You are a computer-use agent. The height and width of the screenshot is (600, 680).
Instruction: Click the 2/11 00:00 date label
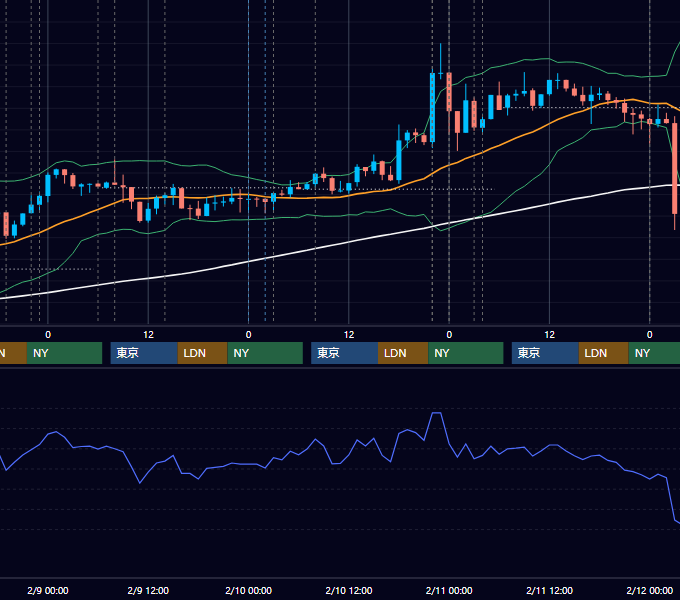[449, 590]
